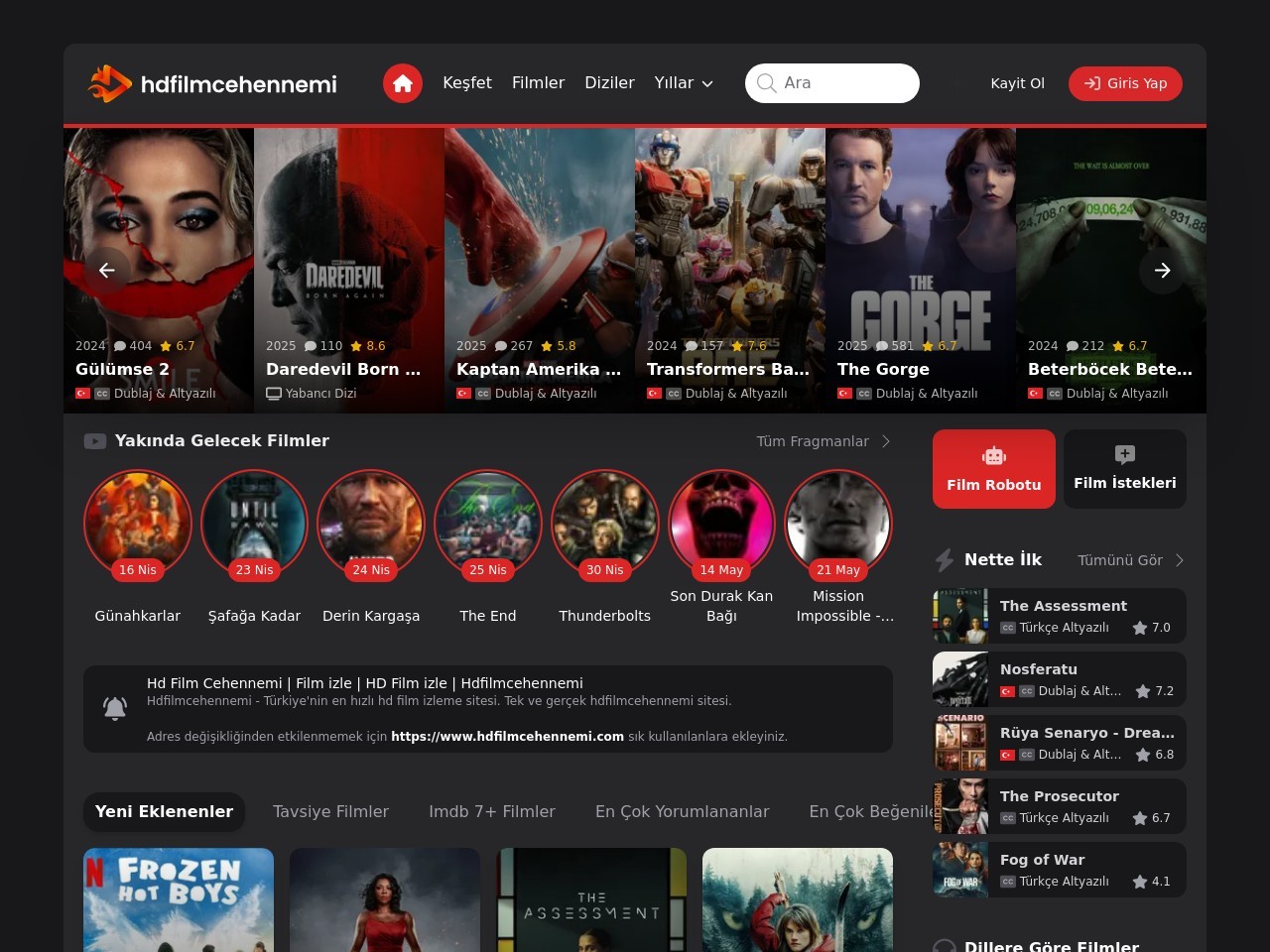The image size is (1270, 952).
Task: Click The Gorge title in carousel
Action: point(883,369)
